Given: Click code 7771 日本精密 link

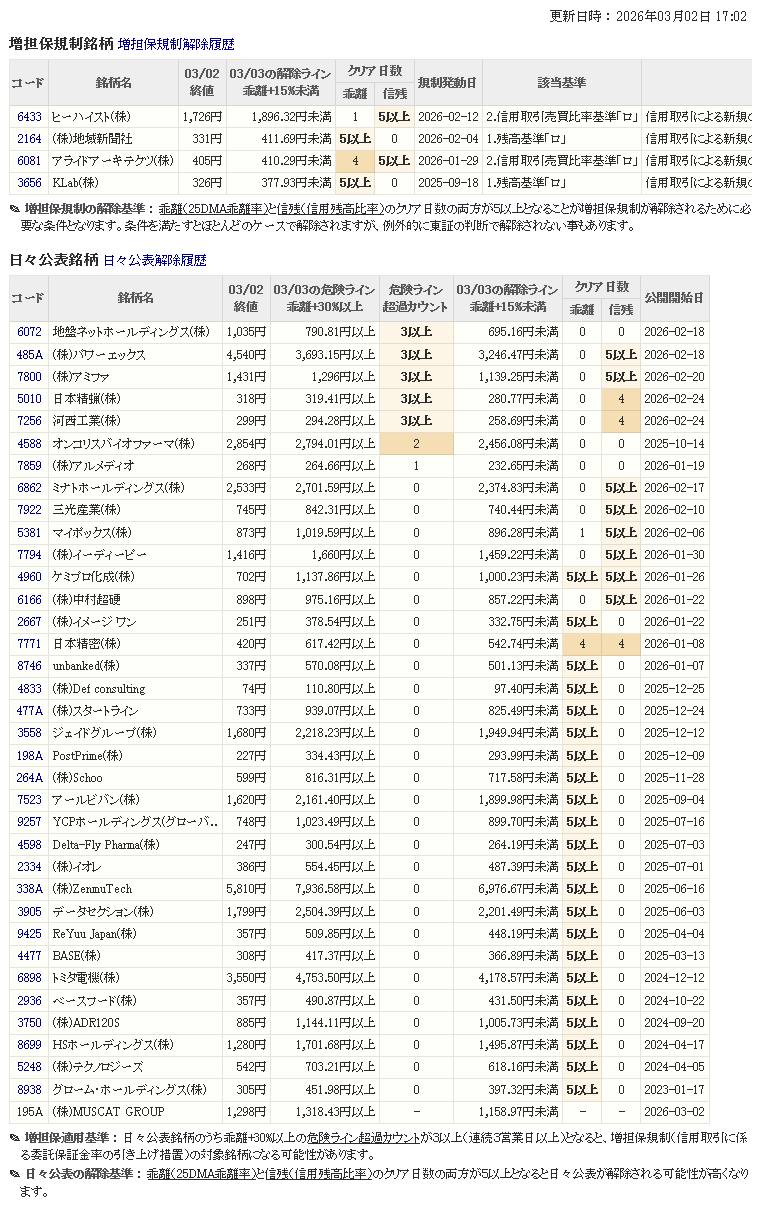Looking at the screenshot, I should point(29,644).
